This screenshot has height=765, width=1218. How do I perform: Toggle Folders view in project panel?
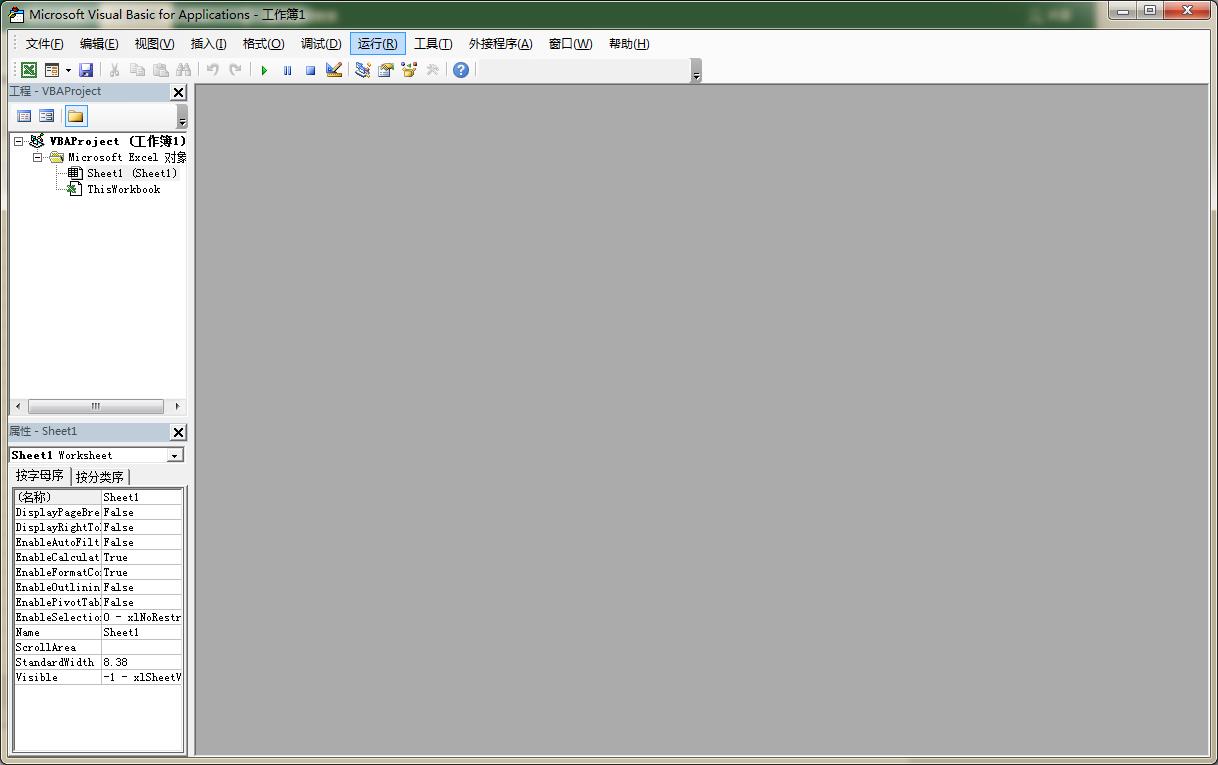pyautogui.click(x=76, y=116)
